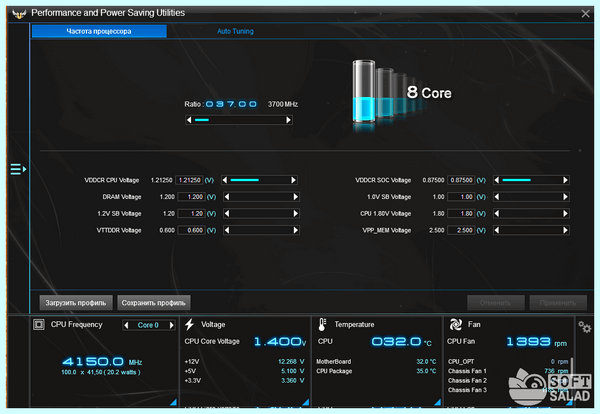
Task: Click Загрузить профиль button
Action: point(76,303)
